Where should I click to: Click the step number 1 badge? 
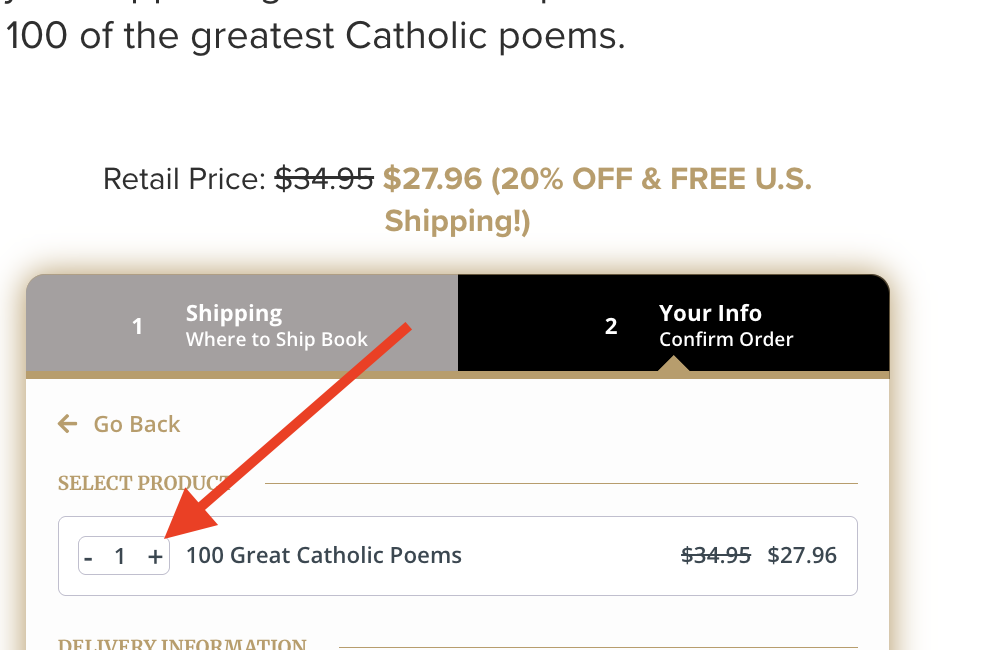[x=138, y=326]
